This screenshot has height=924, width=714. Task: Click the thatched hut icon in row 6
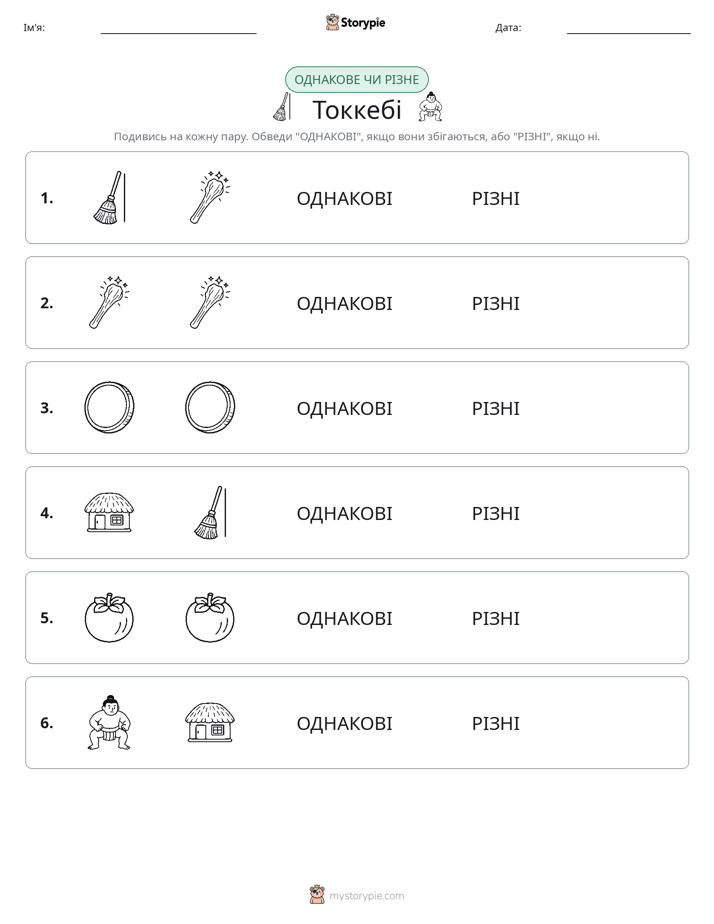coord(210,722)
